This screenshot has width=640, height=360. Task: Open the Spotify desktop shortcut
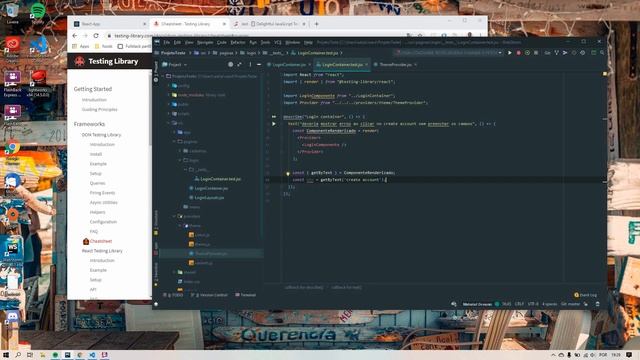38,13
